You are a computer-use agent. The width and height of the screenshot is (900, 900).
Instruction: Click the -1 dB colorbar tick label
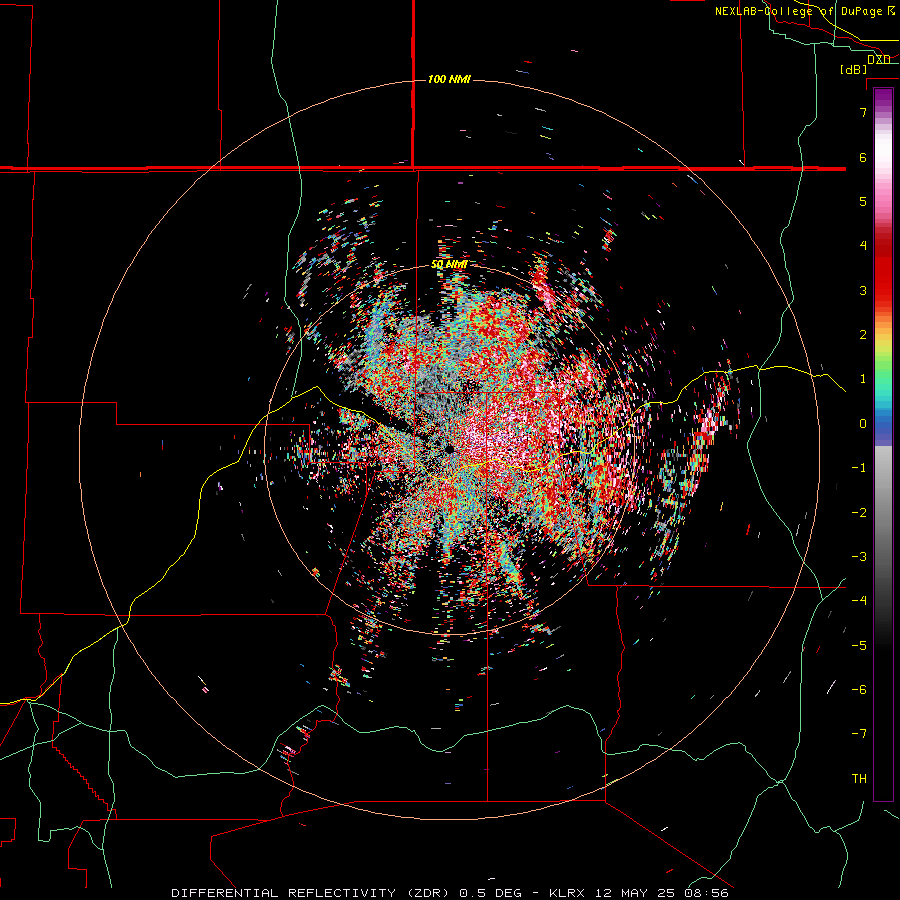859,468
